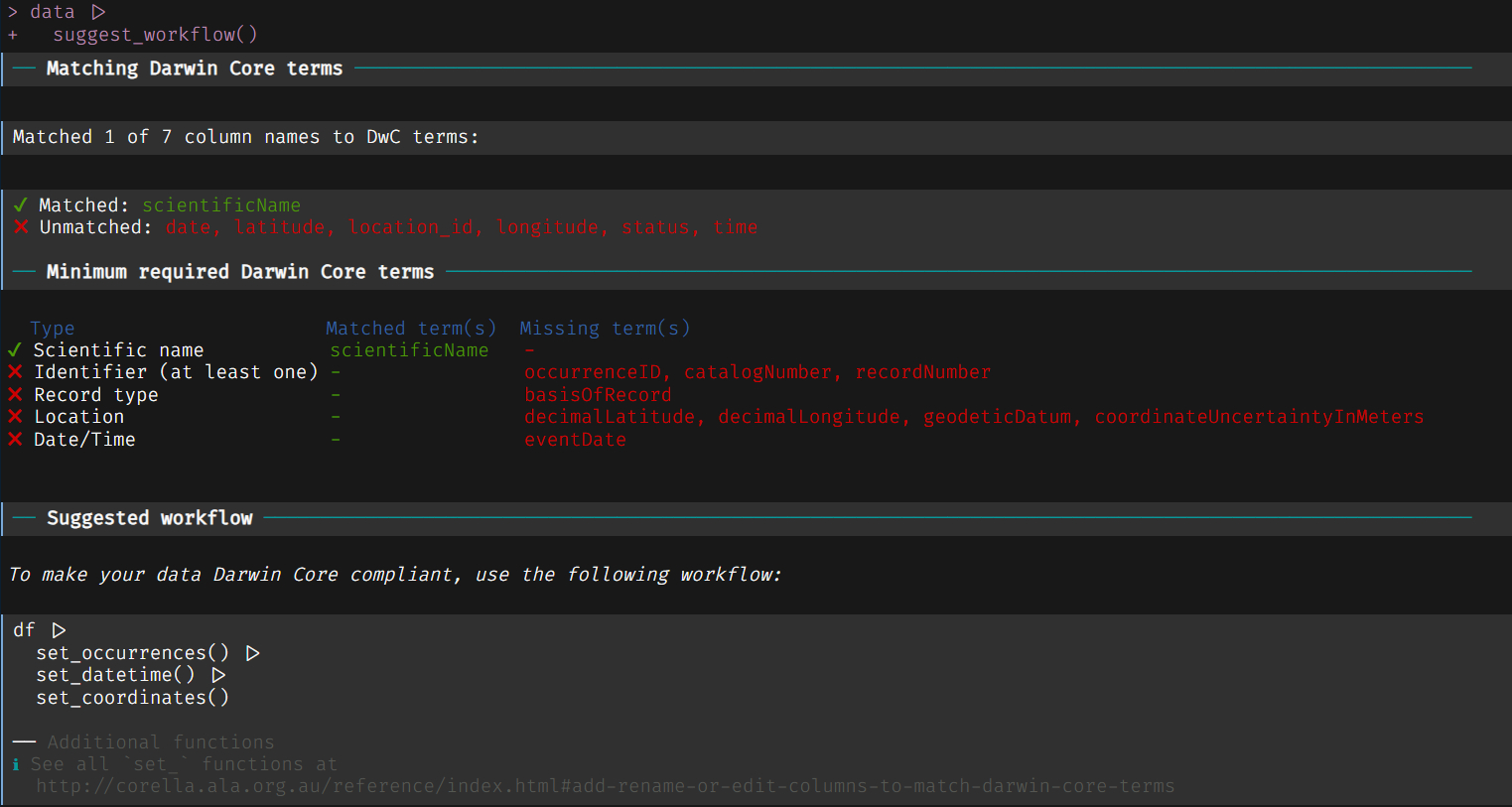
Task: Click the red cross next to Date/Time
Action: 15,440
